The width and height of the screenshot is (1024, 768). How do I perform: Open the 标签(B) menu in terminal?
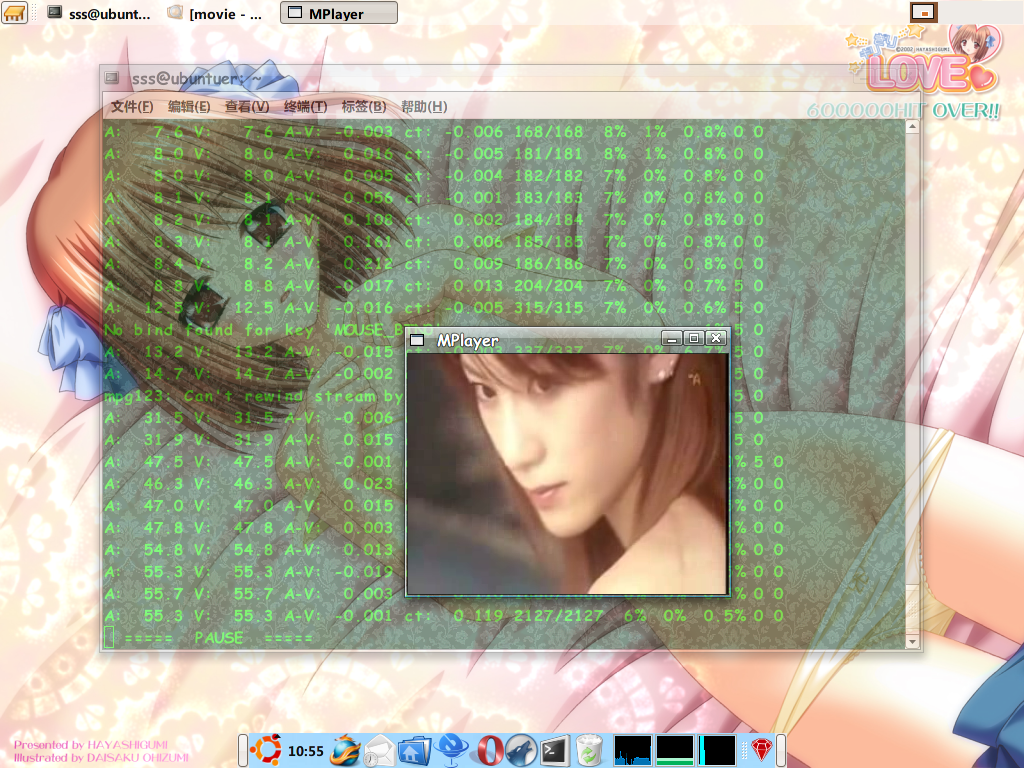[364, 106]
